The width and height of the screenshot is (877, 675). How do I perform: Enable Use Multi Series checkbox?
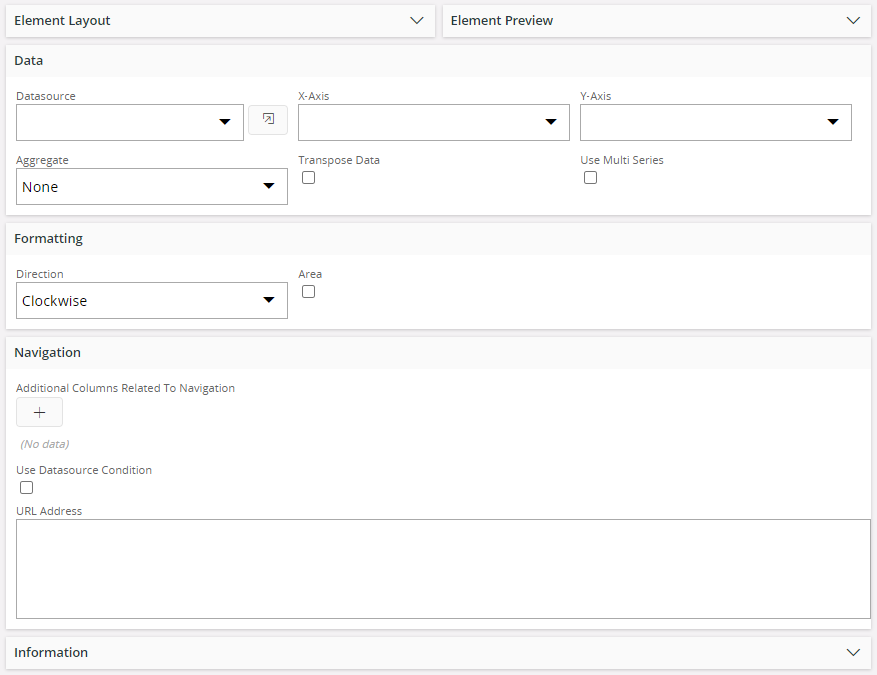pos(590,177)
